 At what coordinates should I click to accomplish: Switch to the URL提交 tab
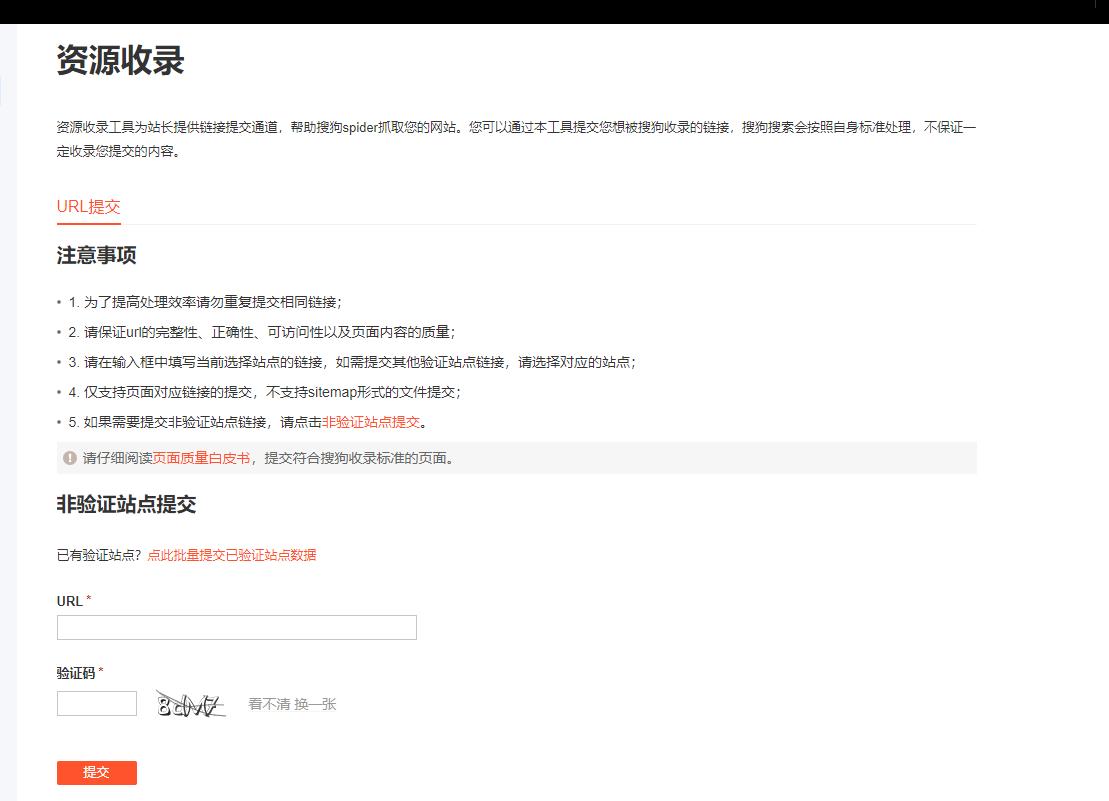pos(88,207)
